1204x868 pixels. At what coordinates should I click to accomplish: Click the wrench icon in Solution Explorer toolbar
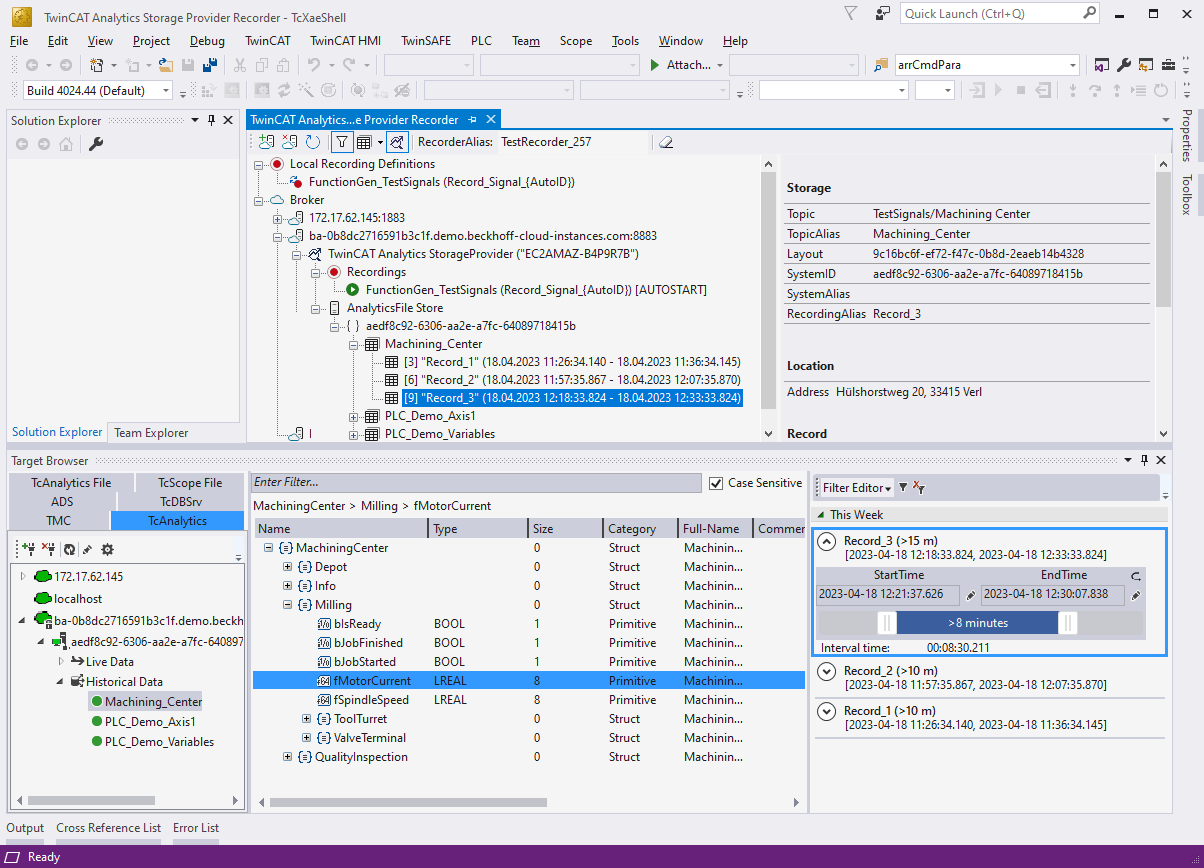tap(97, 144)
